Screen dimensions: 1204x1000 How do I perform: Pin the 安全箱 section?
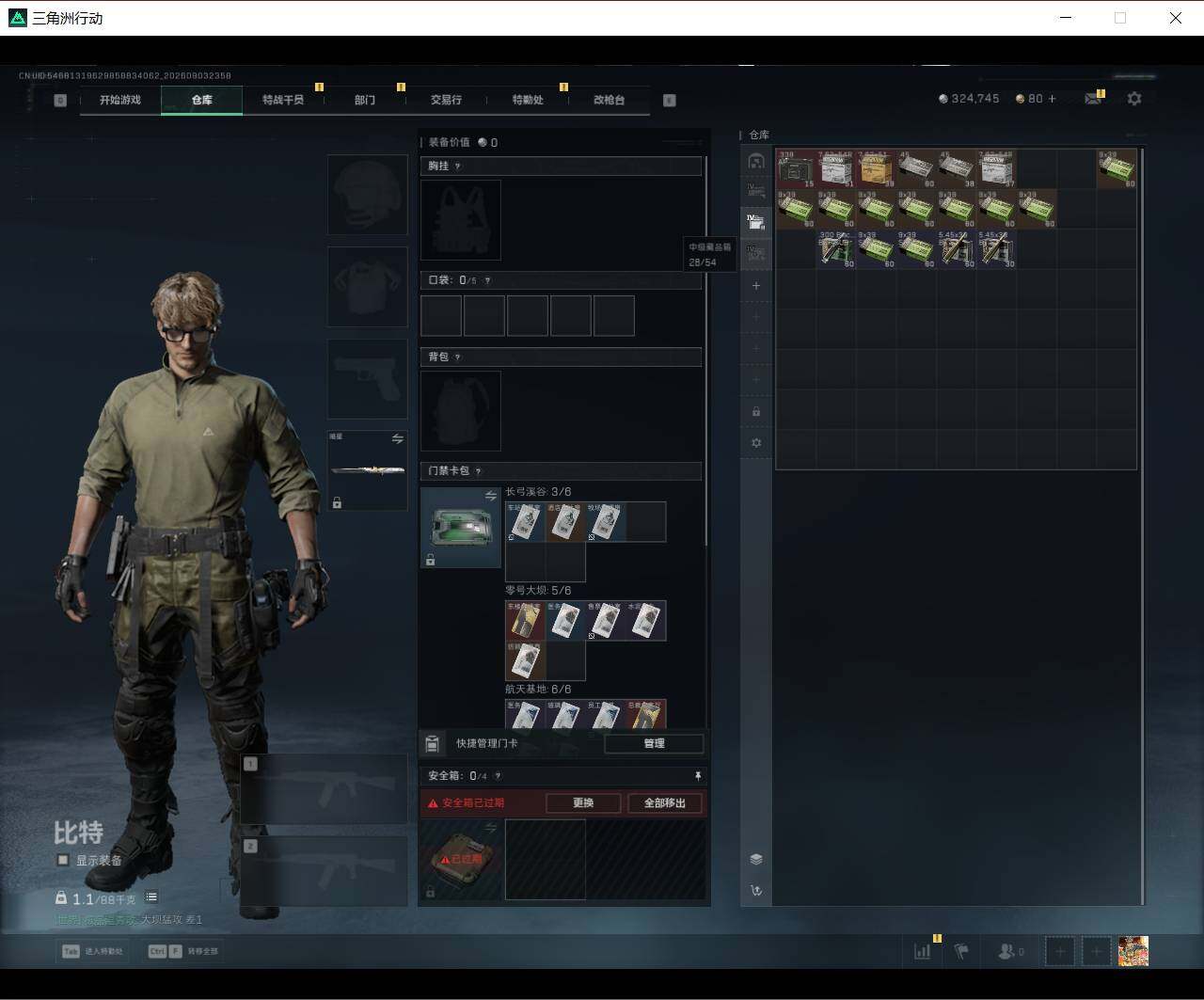[697, 776]
